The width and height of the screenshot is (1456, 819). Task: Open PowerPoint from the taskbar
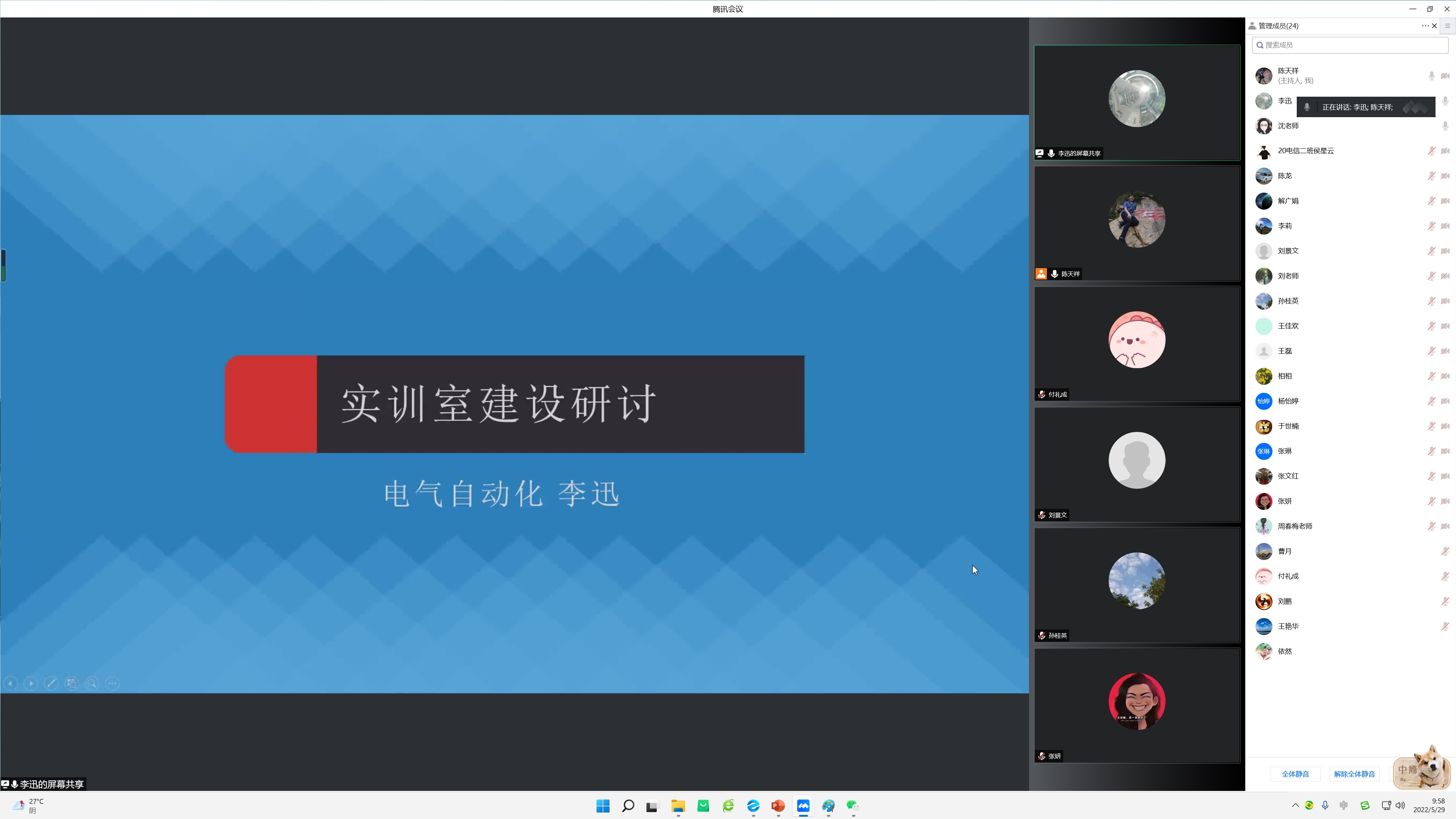click(x=778, y=805)
